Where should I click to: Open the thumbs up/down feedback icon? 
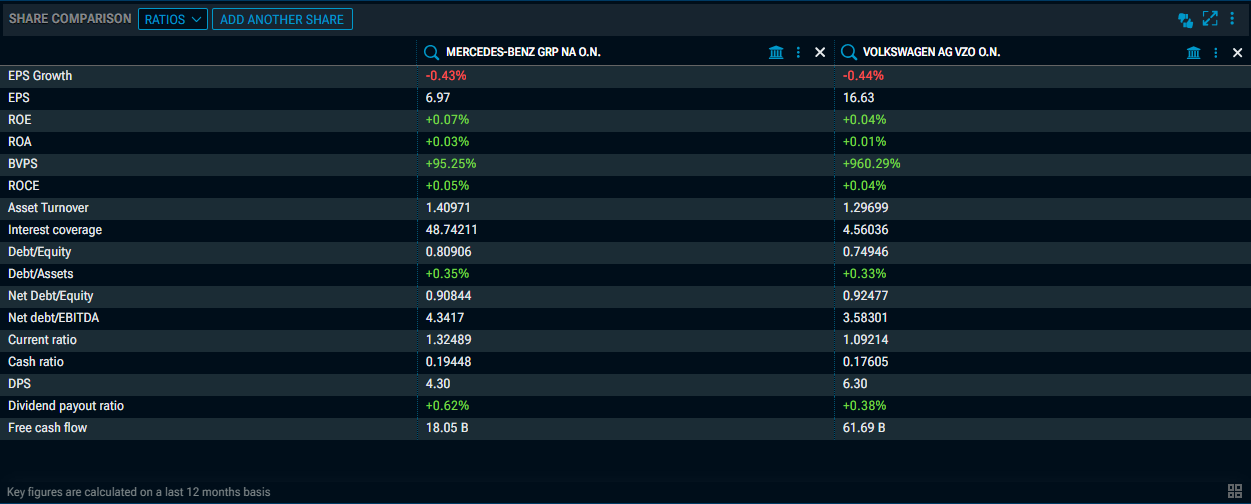point(1186,19)
